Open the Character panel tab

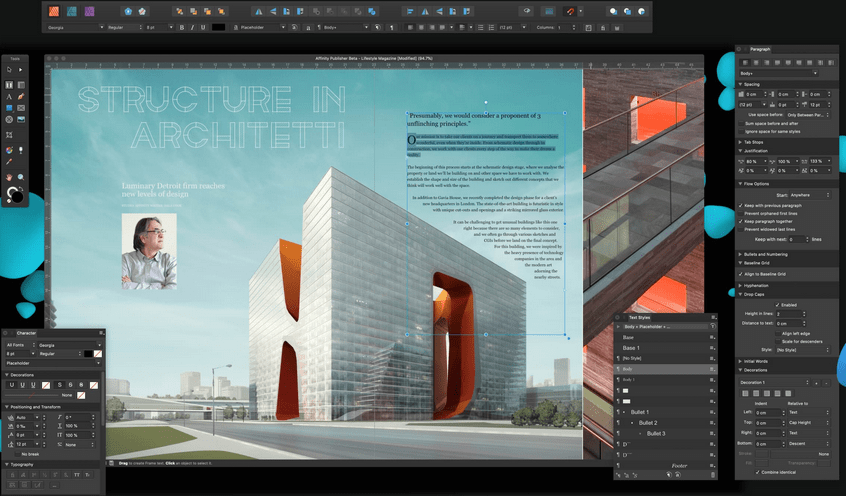coord(26,333)
